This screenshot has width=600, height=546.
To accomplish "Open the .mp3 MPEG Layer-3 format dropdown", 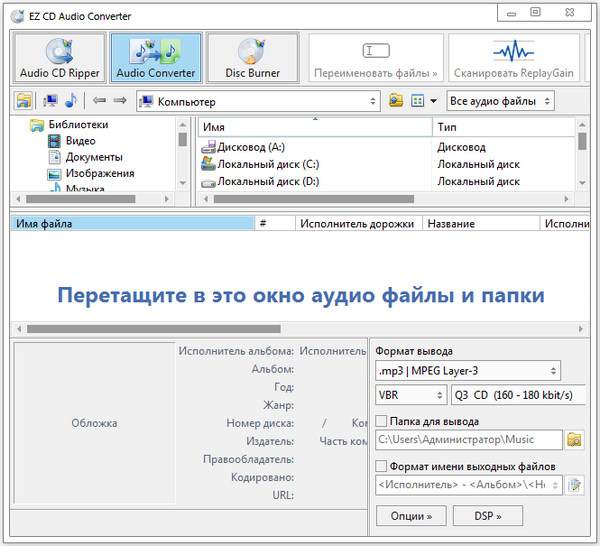I will [467, 371].
